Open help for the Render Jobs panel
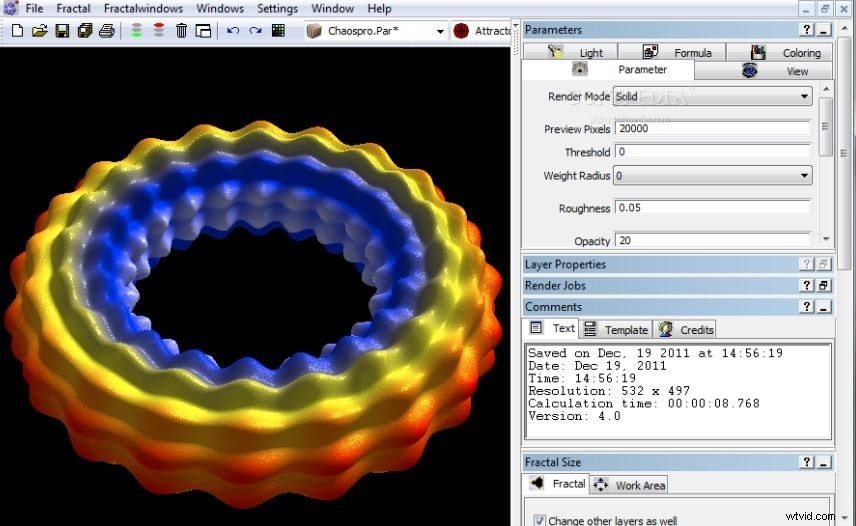 coord(807,285)
